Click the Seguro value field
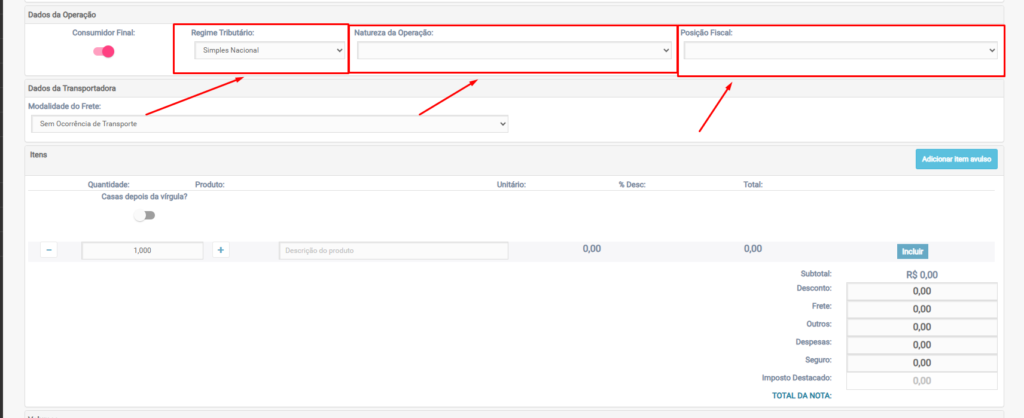This screenshot has width=1024, height=418. click(x=921, y=363)
